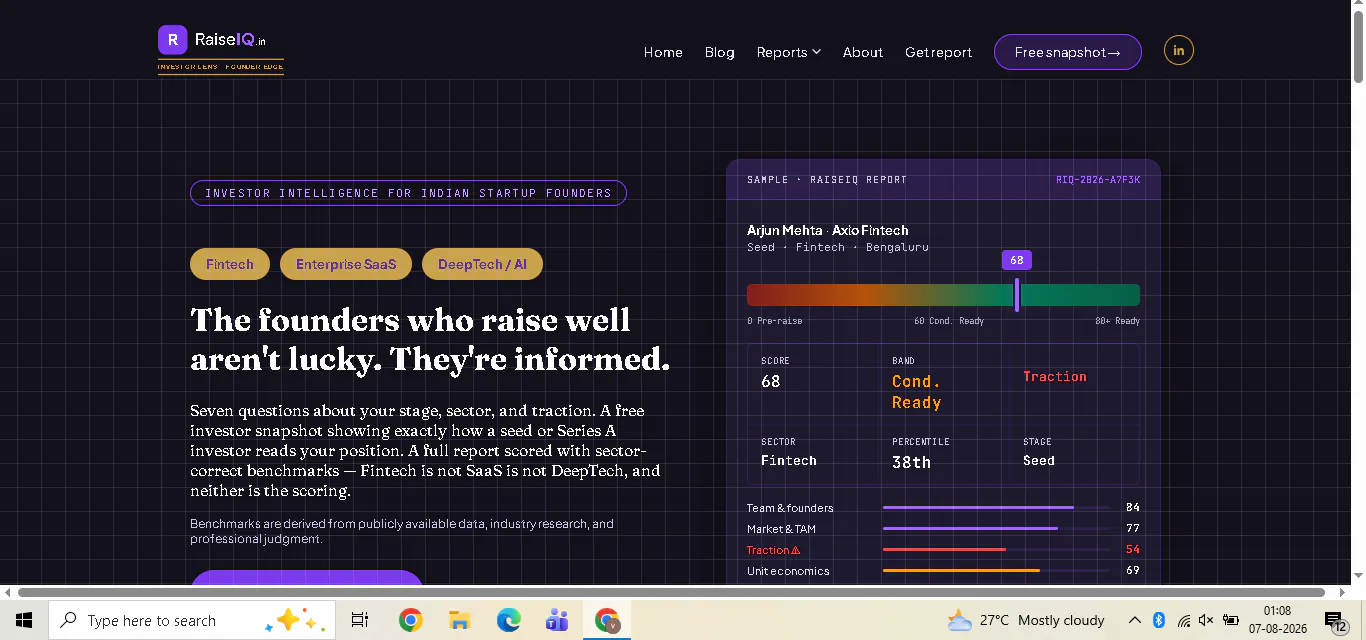The width and height of the screenshot is (1366, 640).
Task: Click the weather widget on taskbar
Action: [x=1026, y=620]
